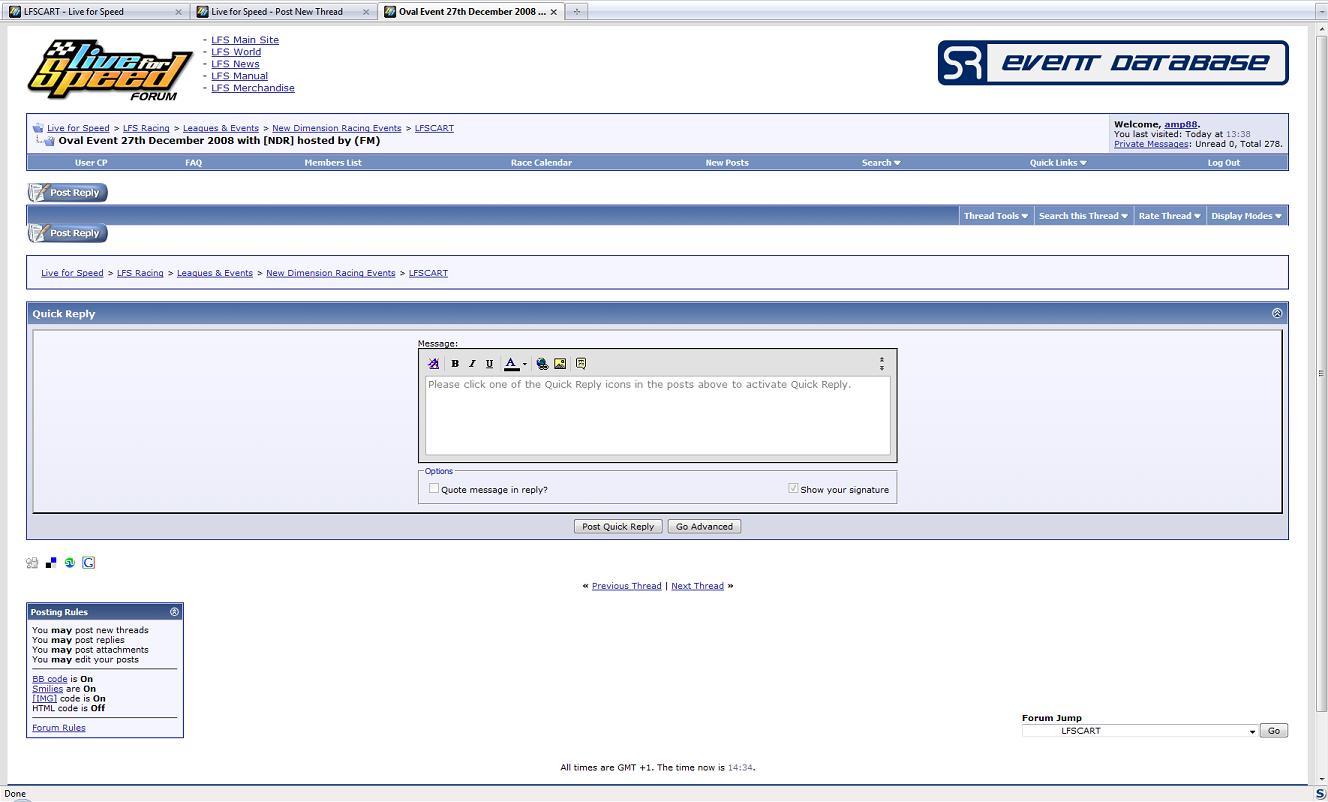Open the amp88 profile link

click(1181, 125)
